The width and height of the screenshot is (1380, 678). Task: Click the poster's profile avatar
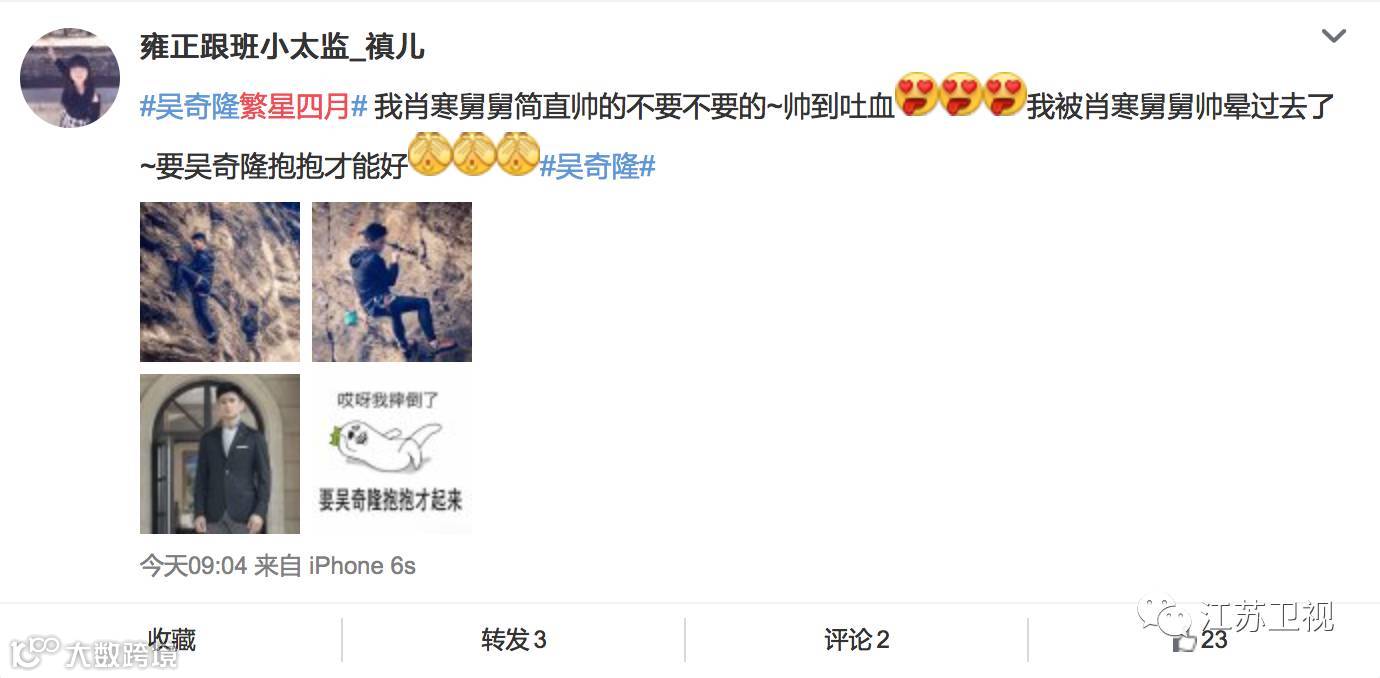coord(70,78)
